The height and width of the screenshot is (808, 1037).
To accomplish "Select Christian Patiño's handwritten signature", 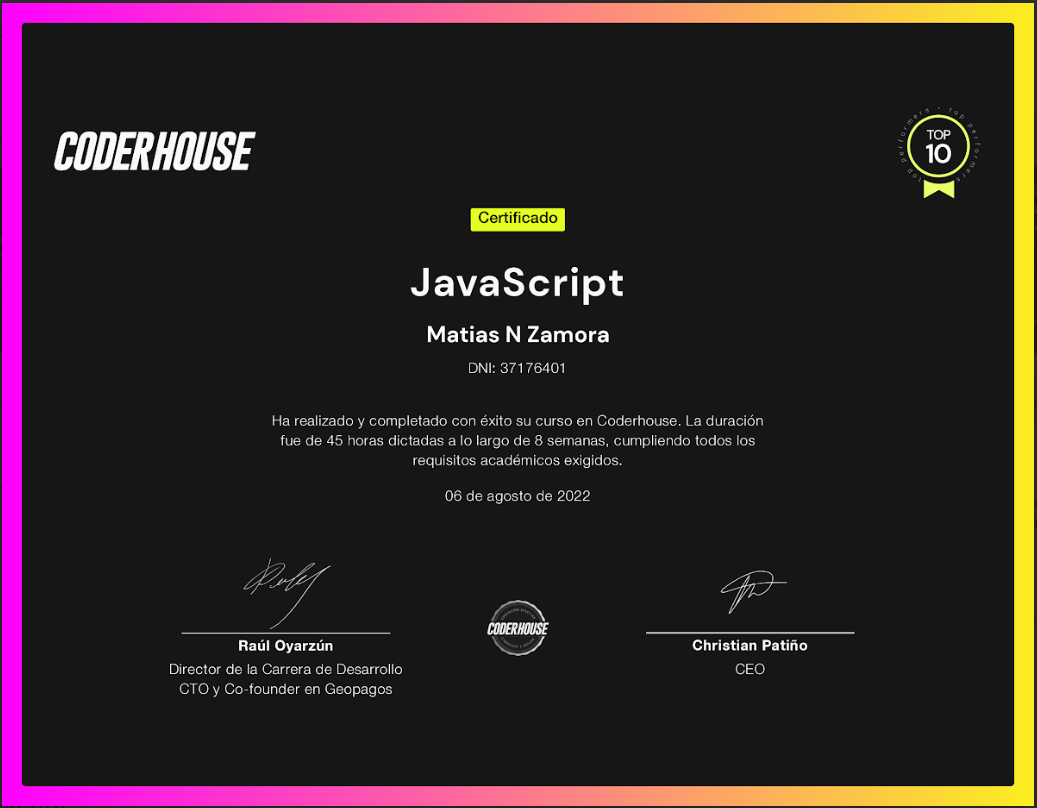I will point(751,592).
